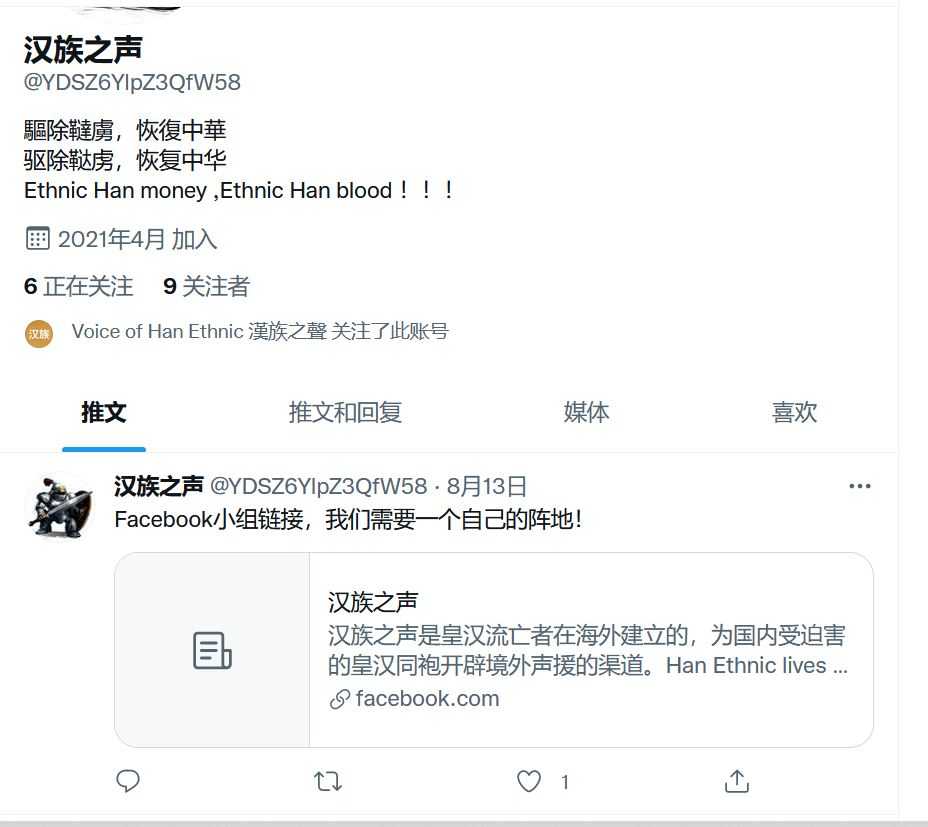The width and height of the screenshot is (928, 827).
Task: Click the chain link icon by facebook.com
Action: coord(340,699)
